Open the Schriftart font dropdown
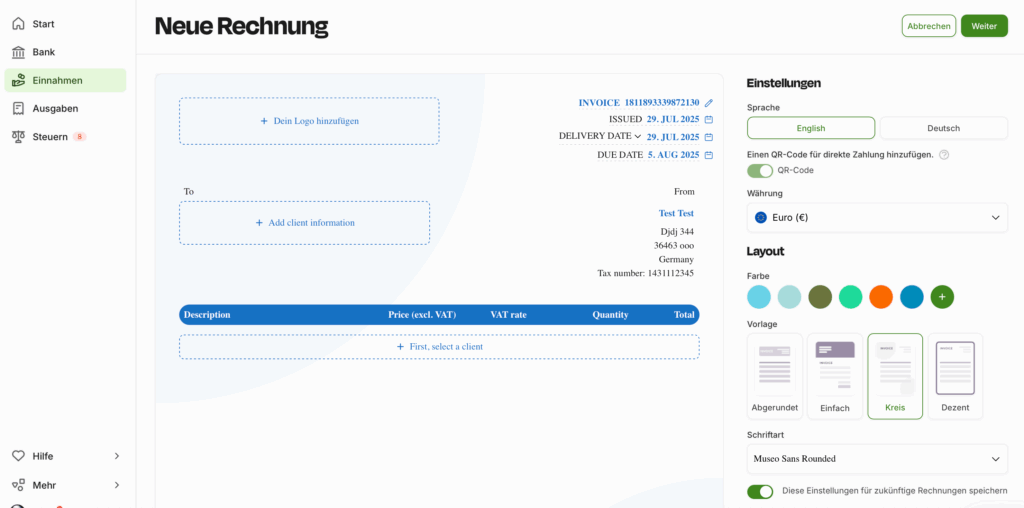 click(x=877, y=459)
